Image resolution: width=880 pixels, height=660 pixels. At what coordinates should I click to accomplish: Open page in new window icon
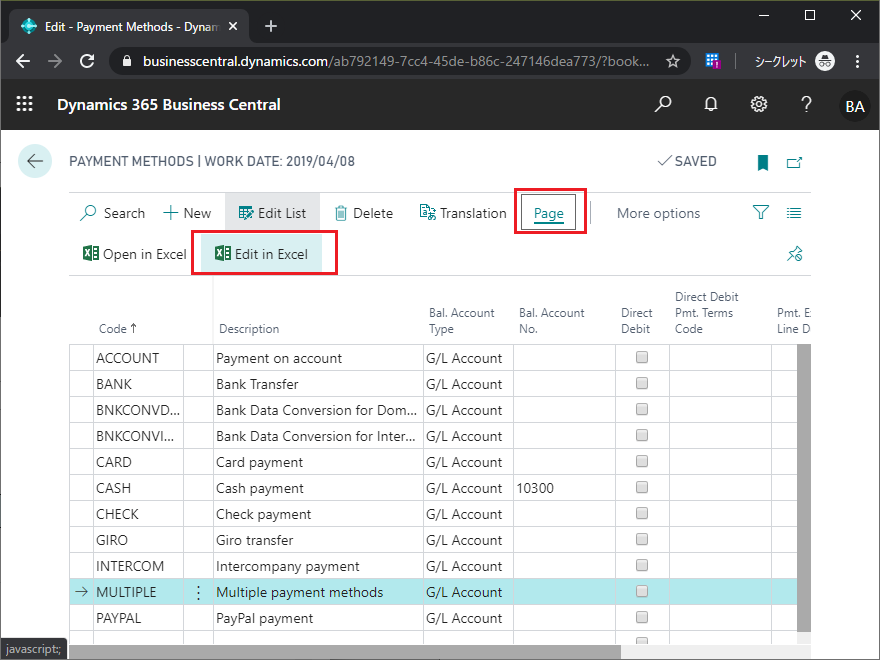(794, 163)
